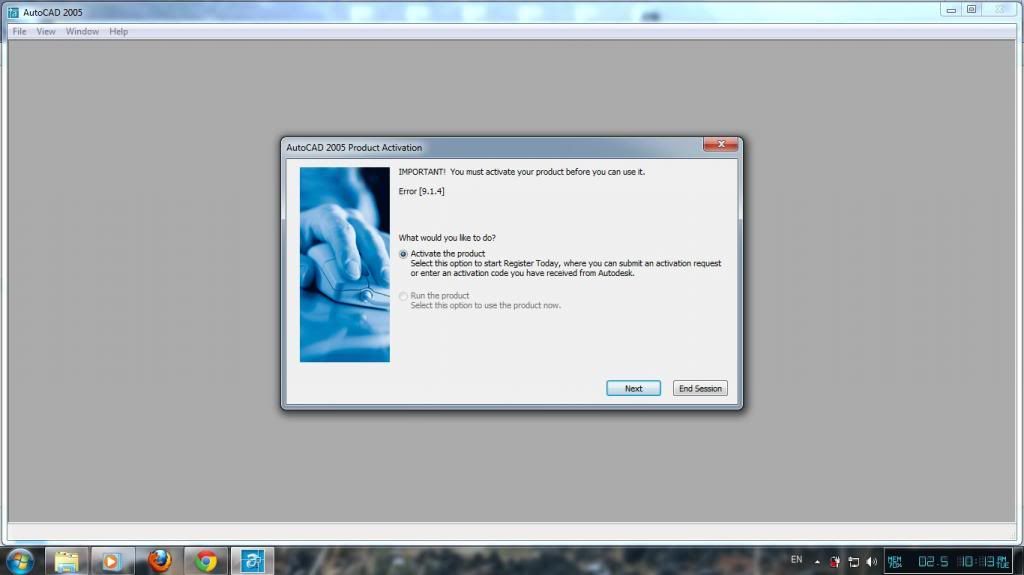
Task: Restore down the AutoCAD 2005 window
Action: click(x=971, y=10)
